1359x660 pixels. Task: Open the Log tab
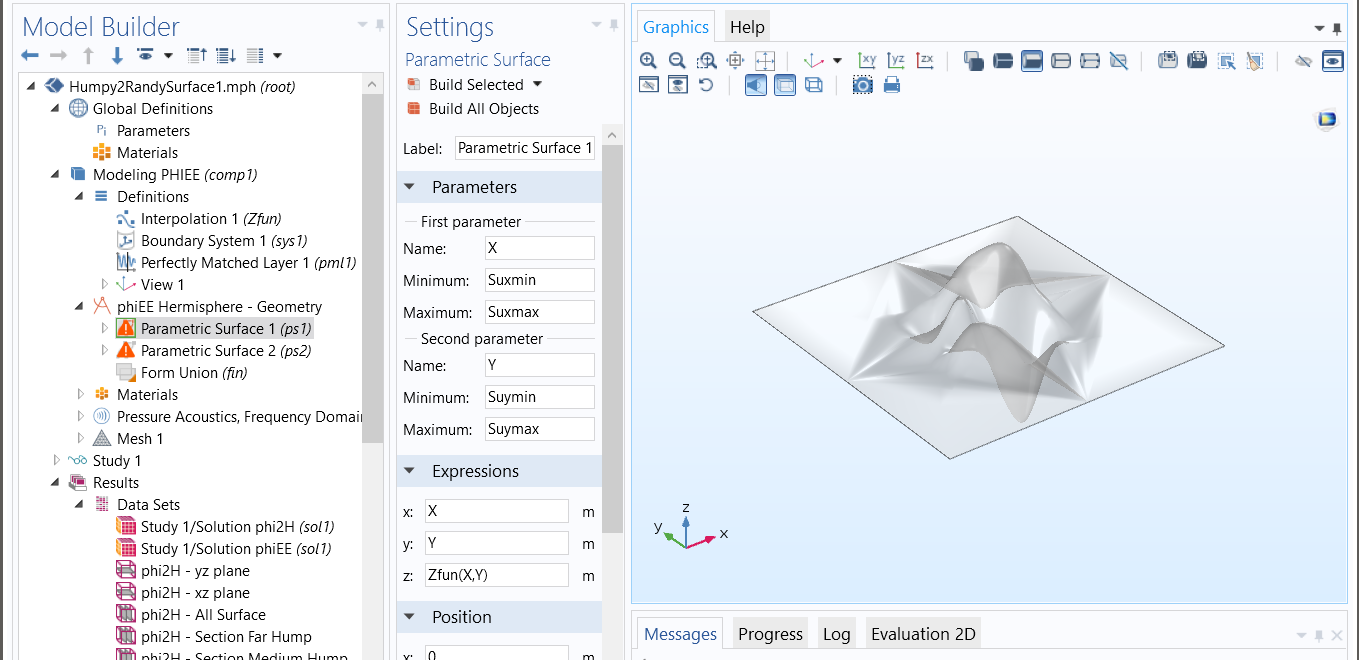[x=836, y=634]
